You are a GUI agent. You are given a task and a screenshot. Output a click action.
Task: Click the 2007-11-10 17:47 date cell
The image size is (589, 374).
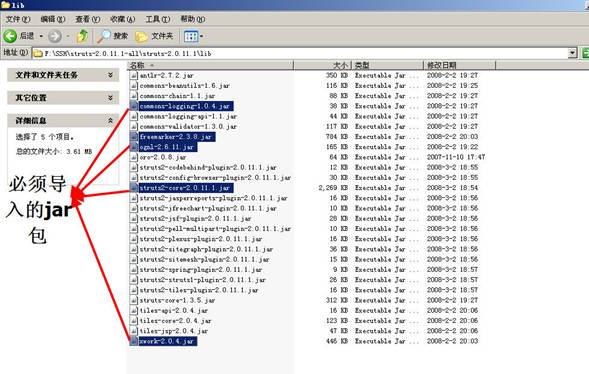tap(456, 157)
